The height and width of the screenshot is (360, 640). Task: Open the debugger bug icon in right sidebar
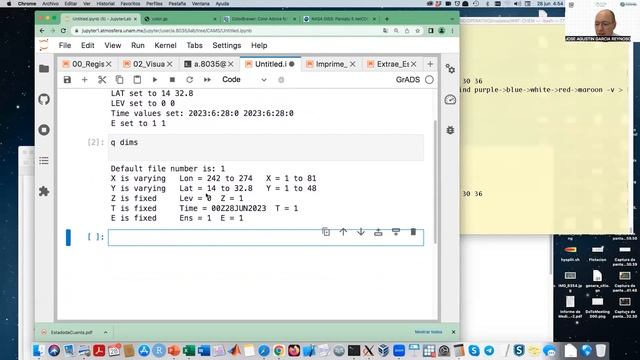click(450, 130)
